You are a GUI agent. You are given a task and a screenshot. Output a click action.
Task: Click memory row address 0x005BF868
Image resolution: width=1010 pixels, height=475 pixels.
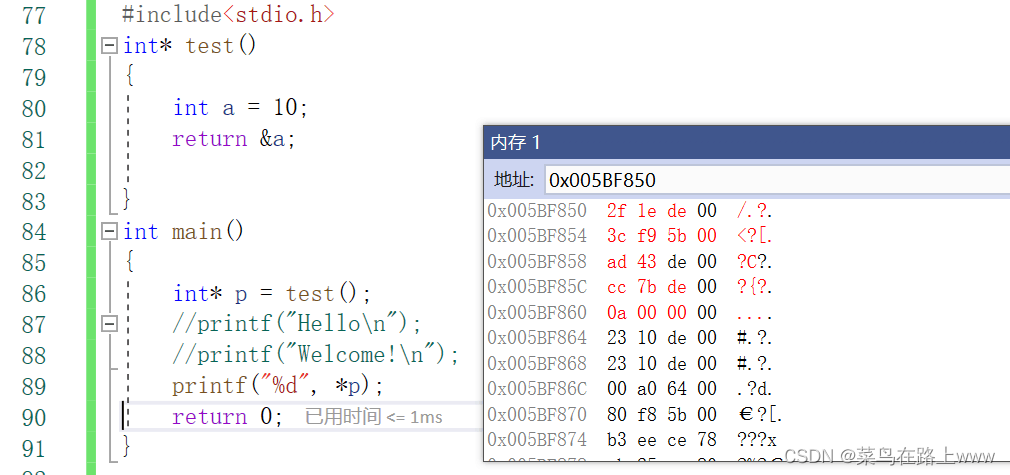click(537, 363)
